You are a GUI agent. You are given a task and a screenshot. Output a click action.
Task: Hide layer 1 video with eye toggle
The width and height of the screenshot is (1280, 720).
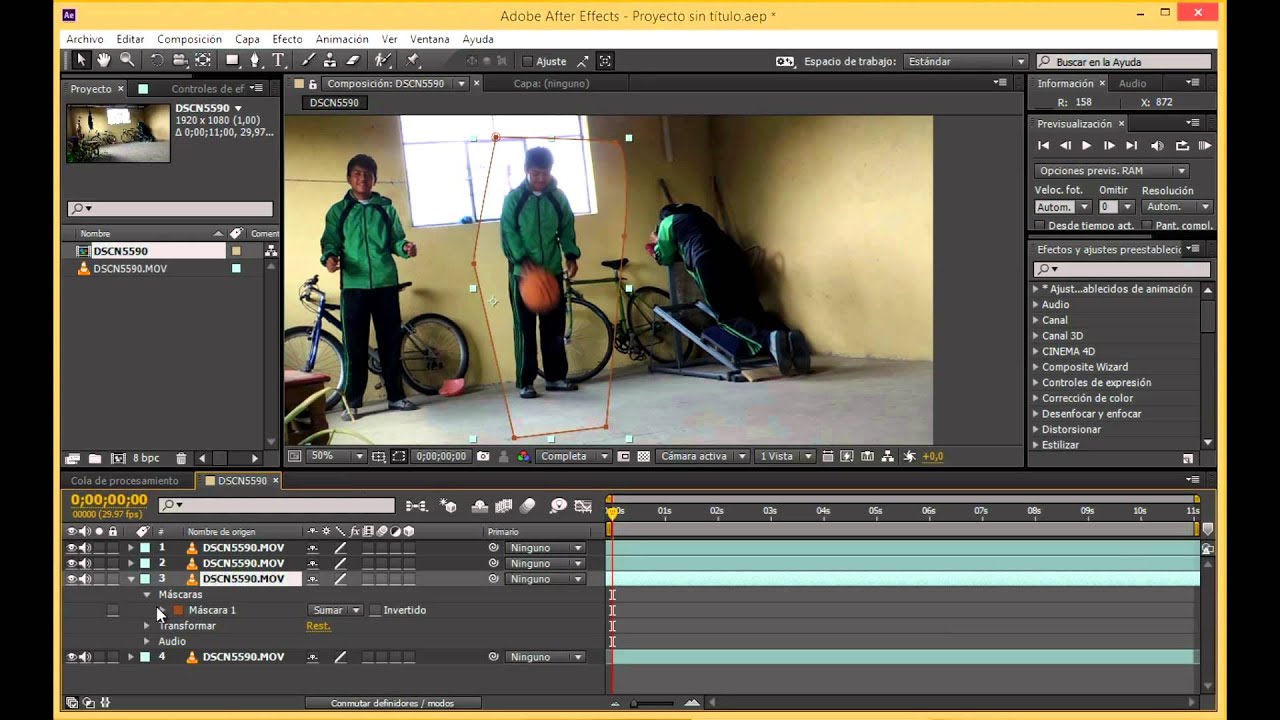(72, 548)
